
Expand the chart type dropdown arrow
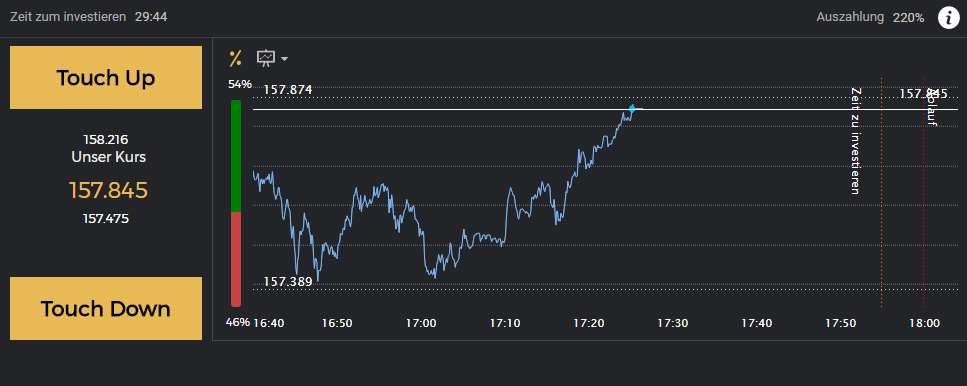point(284,59)
